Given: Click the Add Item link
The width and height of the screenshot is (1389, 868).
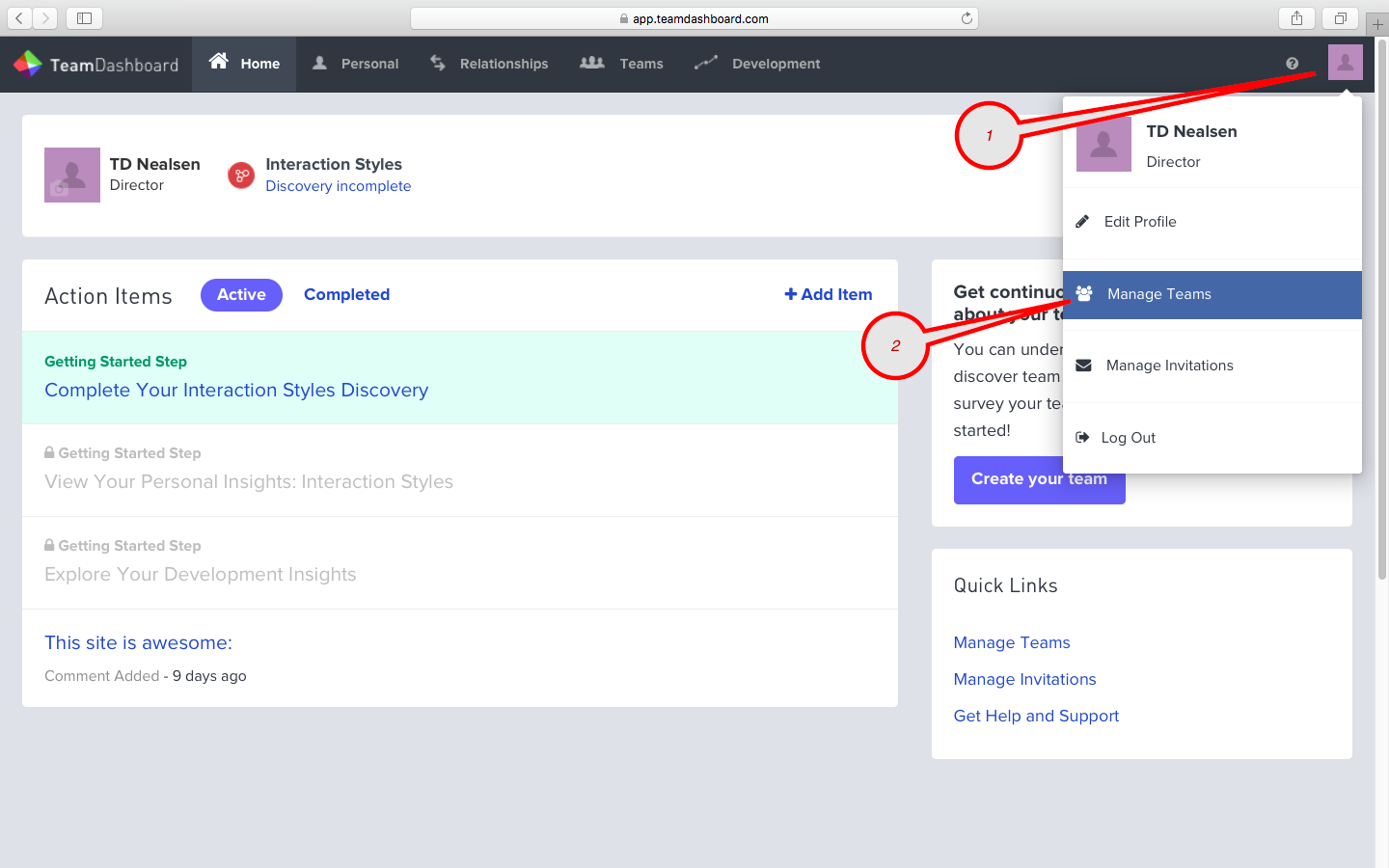Looking at the screenshot, I should pyautogui.click(x=829, y=294).
